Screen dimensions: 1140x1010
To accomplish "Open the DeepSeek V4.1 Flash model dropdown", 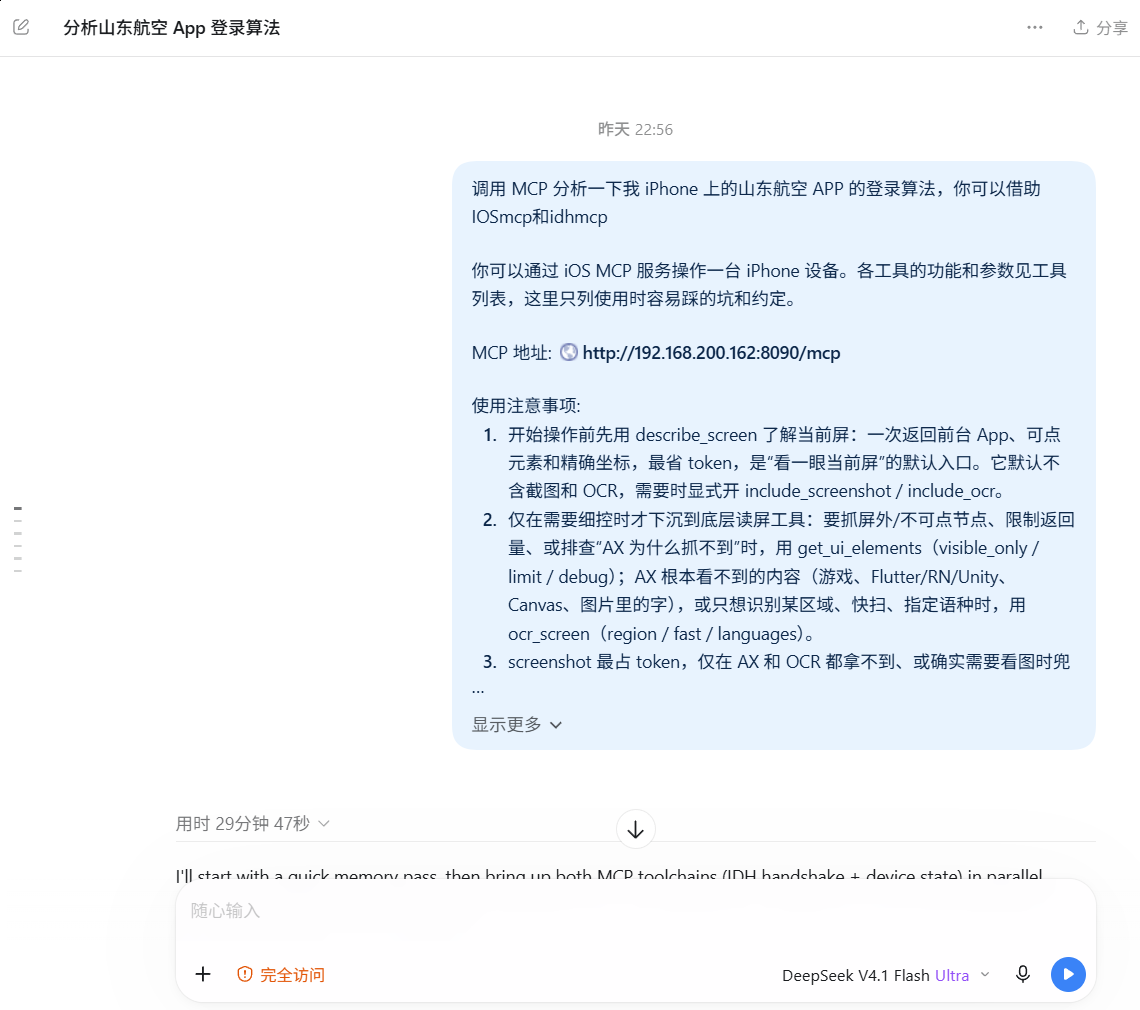I will coord(886,975).
